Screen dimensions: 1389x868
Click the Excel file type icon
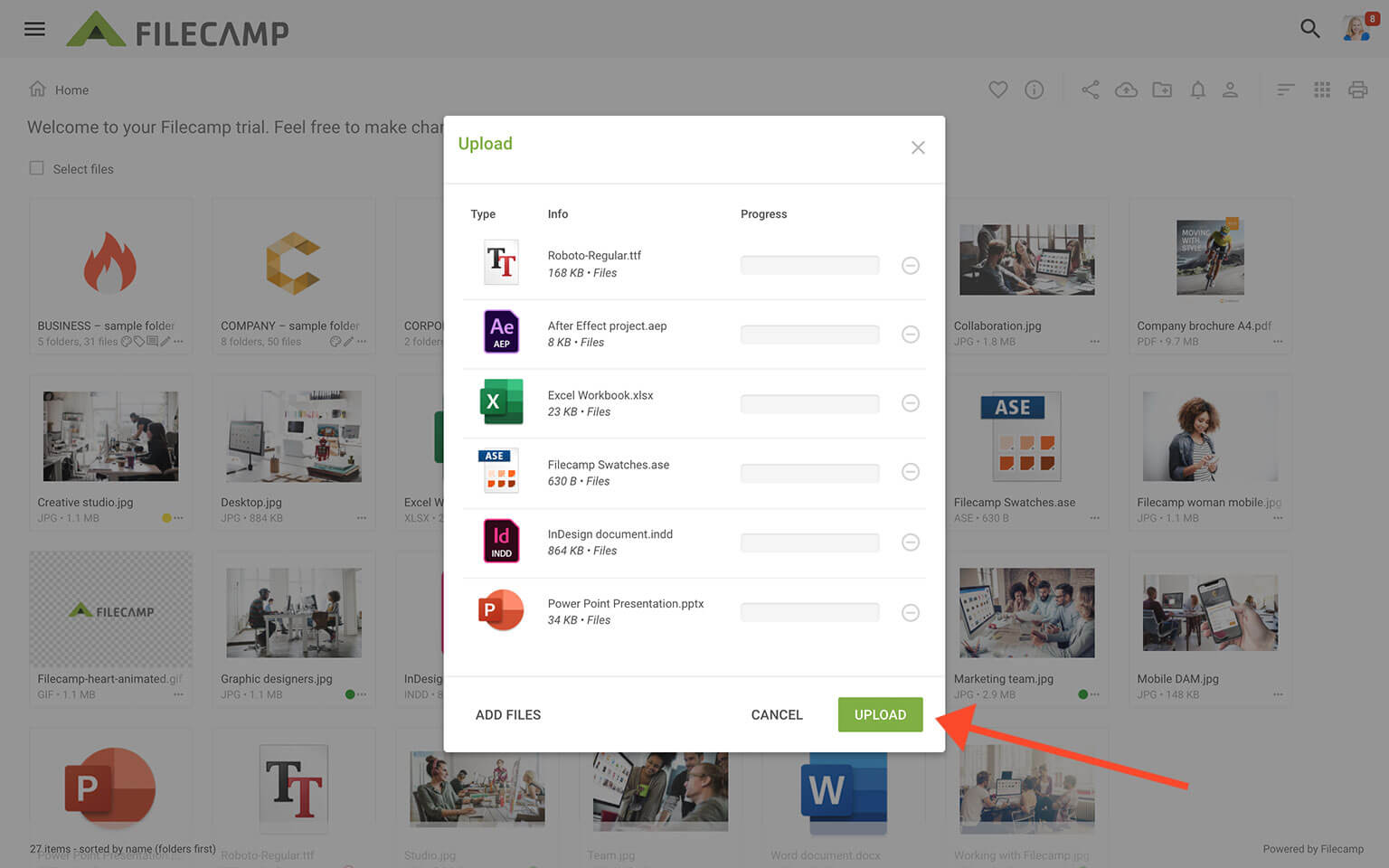(x=501, y=401)
